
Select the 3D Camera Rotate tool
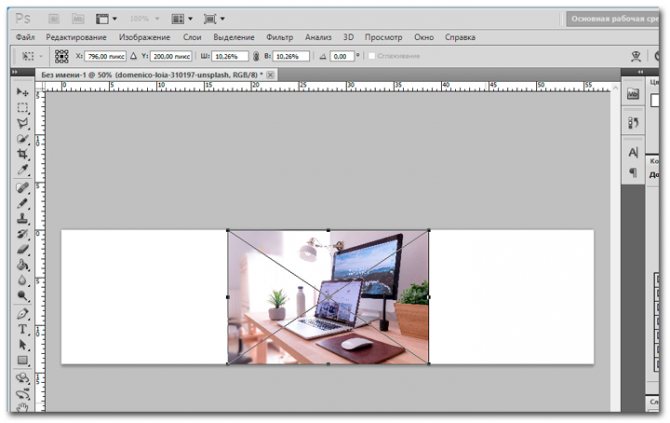click(x=22, y=394)
